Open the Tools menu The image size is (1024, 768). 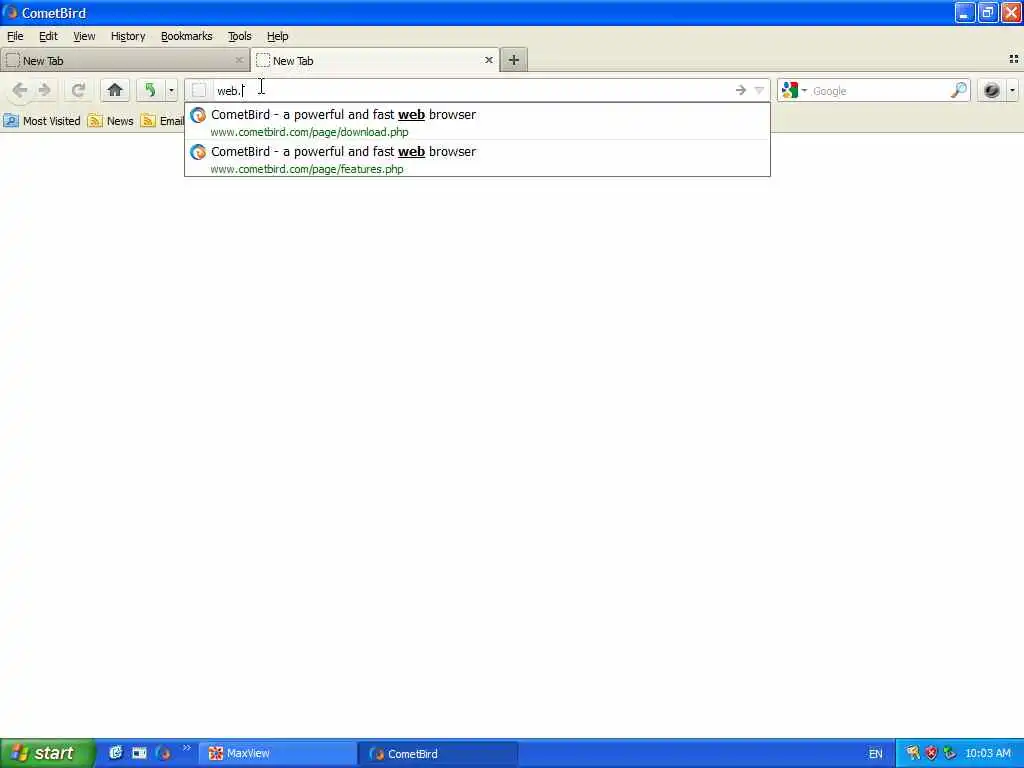(240, 36)
